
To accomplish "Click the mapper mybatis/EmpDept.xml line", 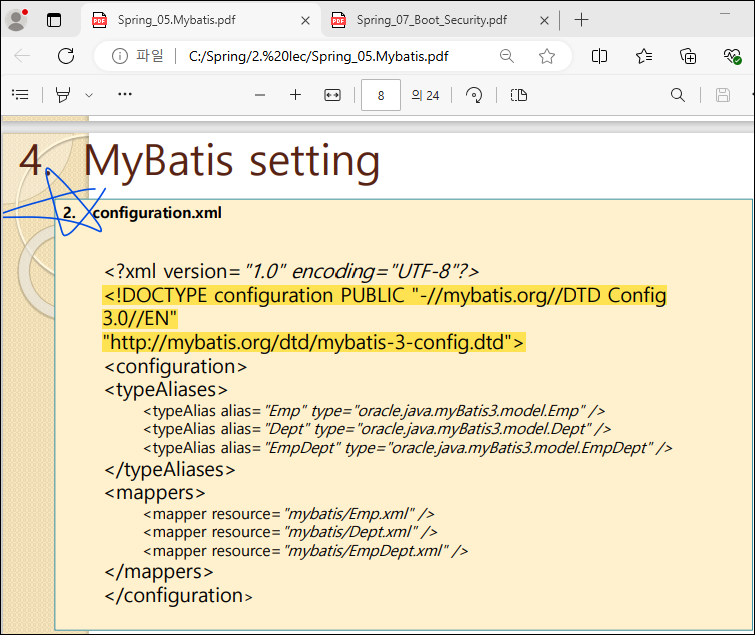I will tap(306, 551).
